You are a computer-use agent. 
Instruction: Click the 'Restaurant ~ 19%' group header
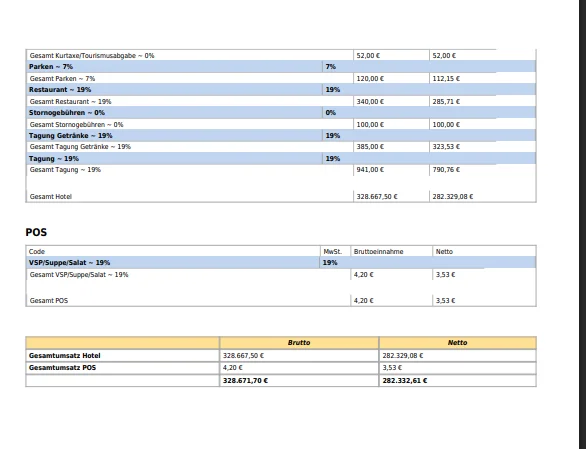(x=60, y=90)
